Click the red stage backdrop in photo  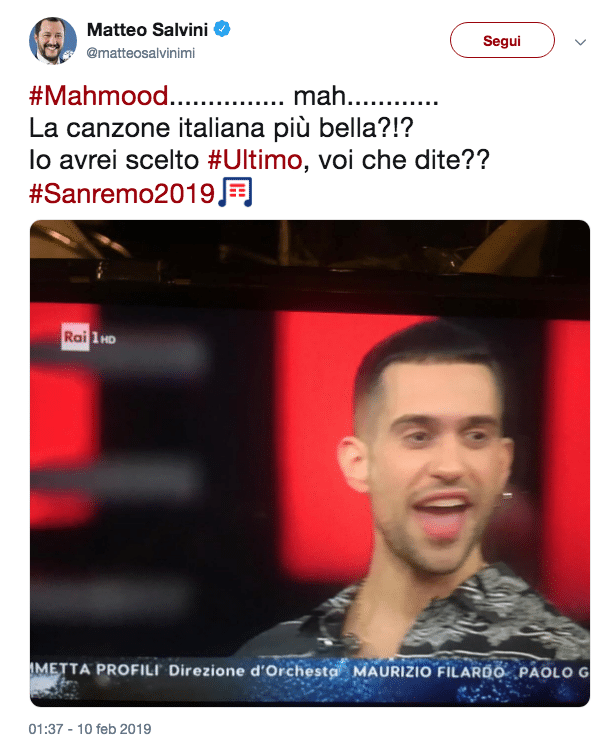coord(313,426)
